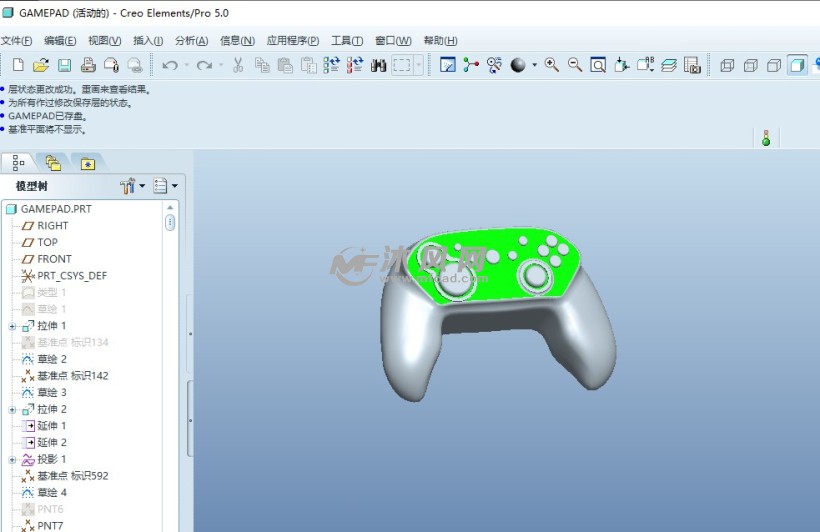Cut selection with the scissors icon
This screenshot has height=532, width=820.
pyautogui.click(x=238, y=65)
